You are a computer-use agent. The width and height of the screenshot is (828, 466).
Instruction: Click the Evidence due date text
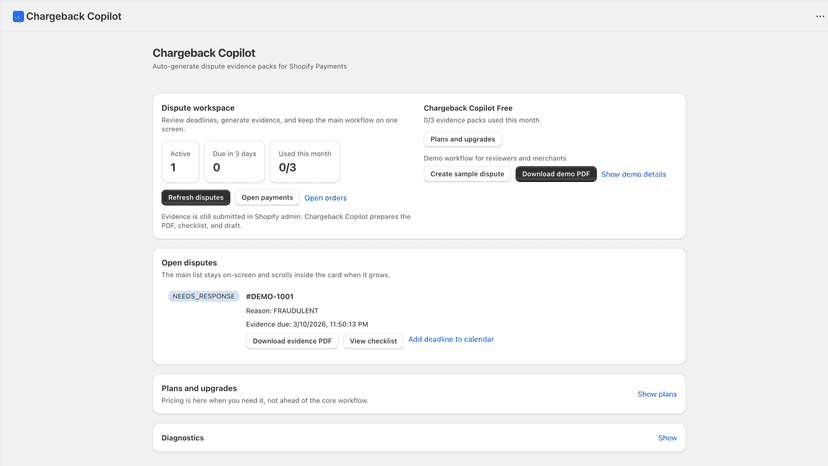[307, 324]
